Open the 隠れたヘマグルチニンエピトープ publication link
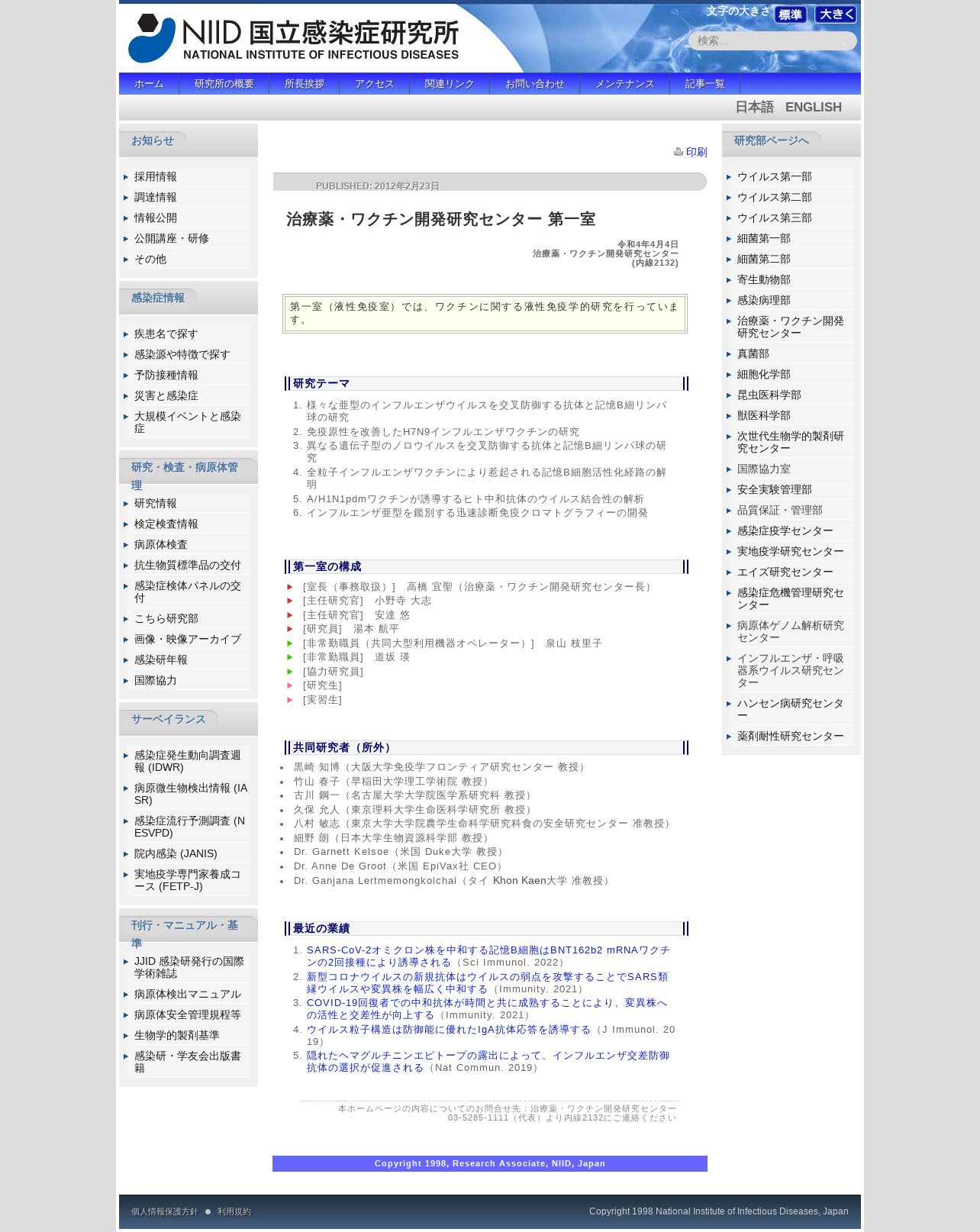This screenshot has height=1232, width=980. pos(488,1062)
